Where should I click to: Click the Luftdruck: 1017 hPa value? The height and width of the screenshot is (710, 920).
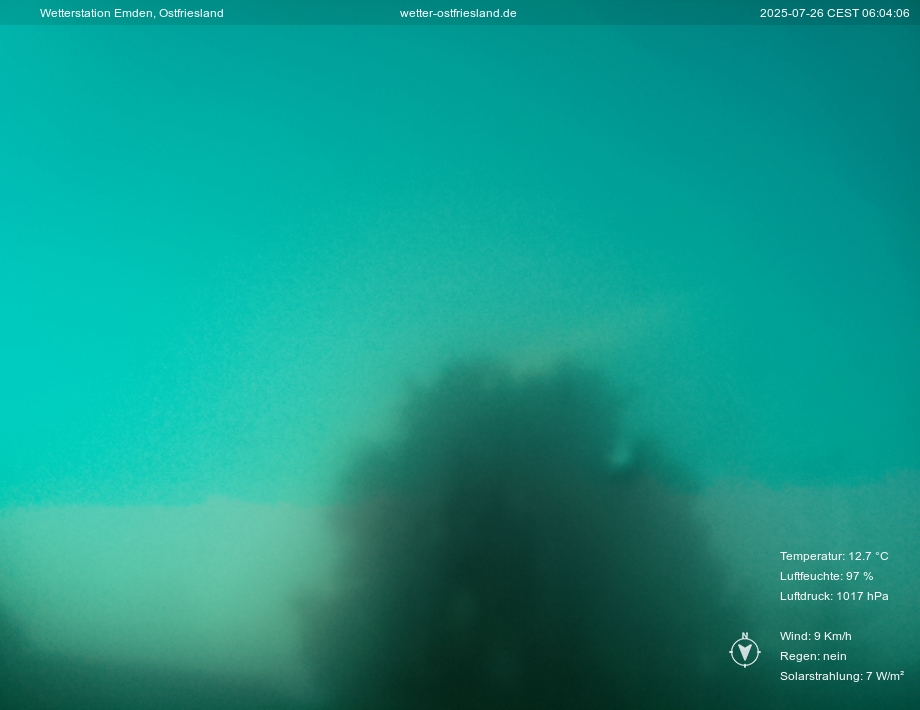[834, 596]
